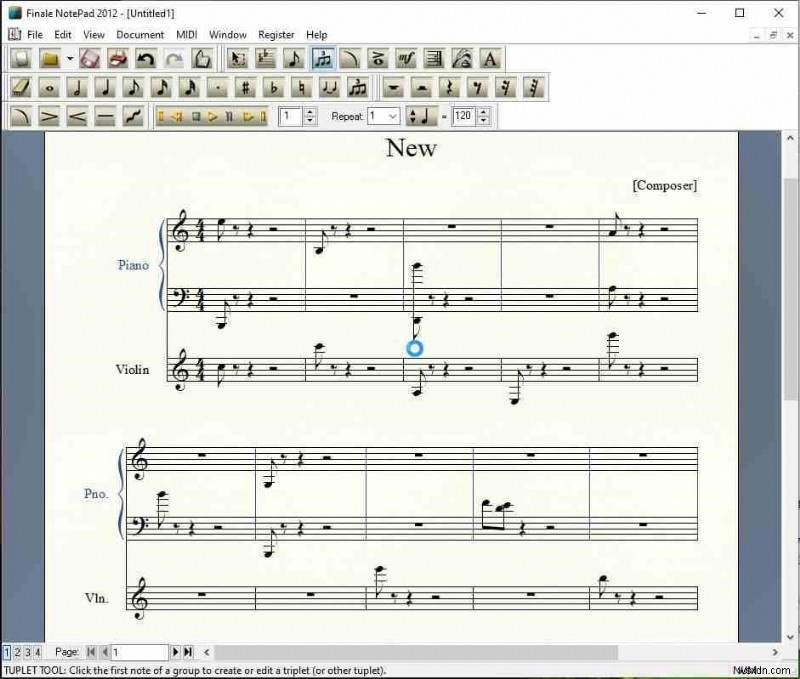Open the MIDI menu
Viewport: 800px width, 679px height.
coord(187,35)
